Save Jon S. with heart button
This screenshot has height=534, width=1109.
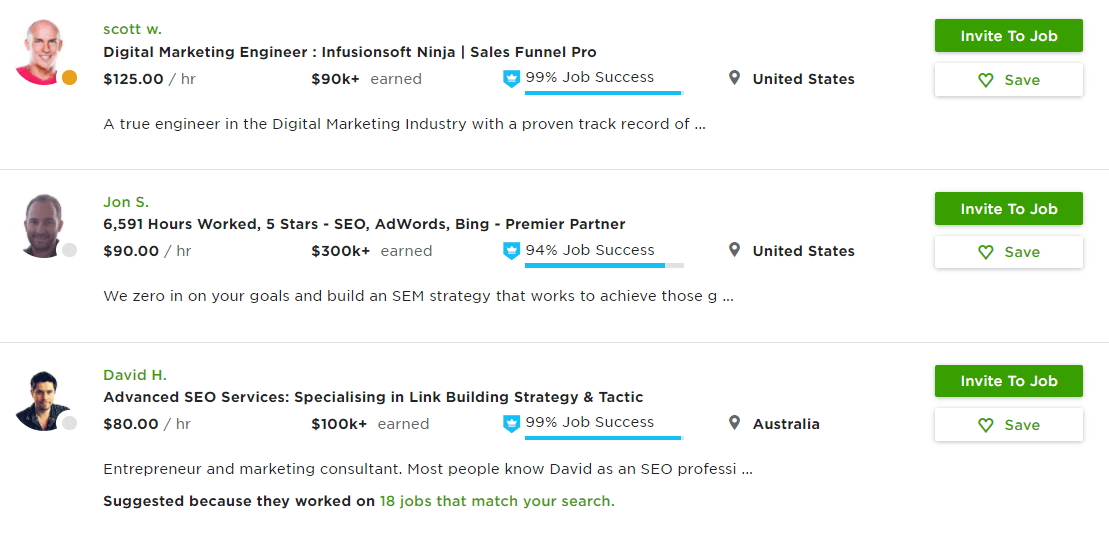1008,252
